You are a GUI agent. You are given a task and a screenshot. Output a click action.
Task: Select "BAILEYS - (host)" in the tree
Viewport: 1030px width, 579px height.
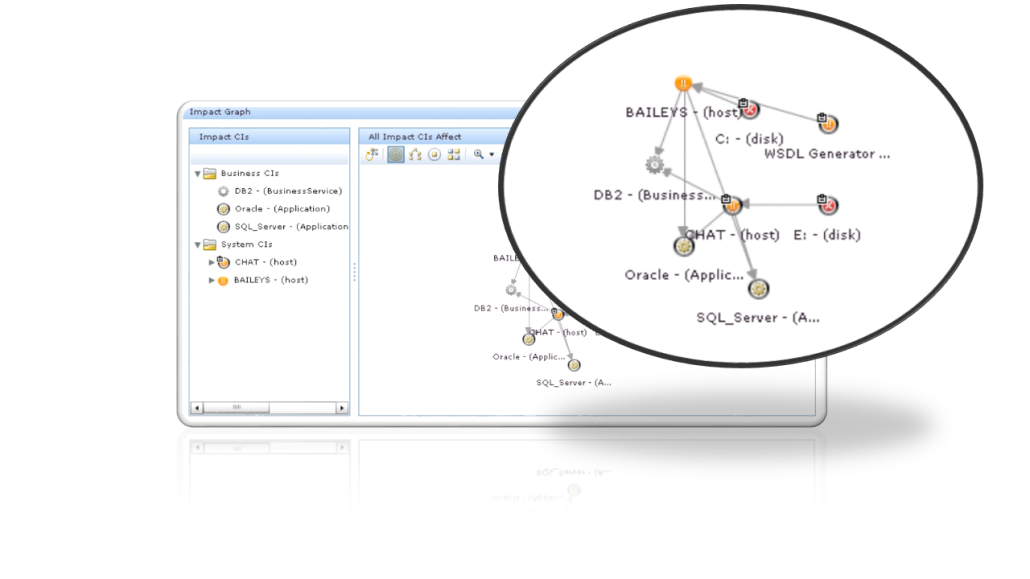pyautogui.click(x=271, y=280)
